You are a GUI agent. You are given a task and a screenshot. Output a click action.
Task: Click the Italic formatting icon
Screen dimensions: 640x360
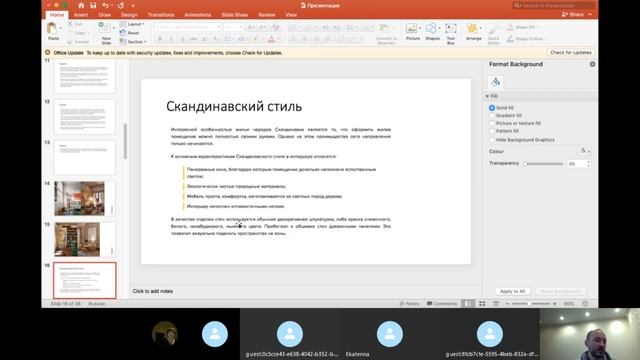click(171, 39)
